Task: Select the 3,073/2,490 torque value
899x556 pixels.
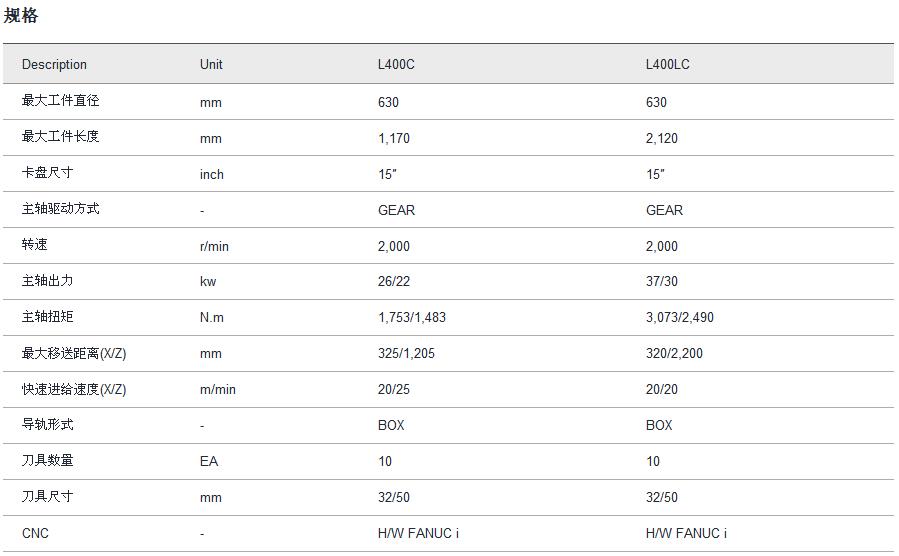Action: [680, 318]
